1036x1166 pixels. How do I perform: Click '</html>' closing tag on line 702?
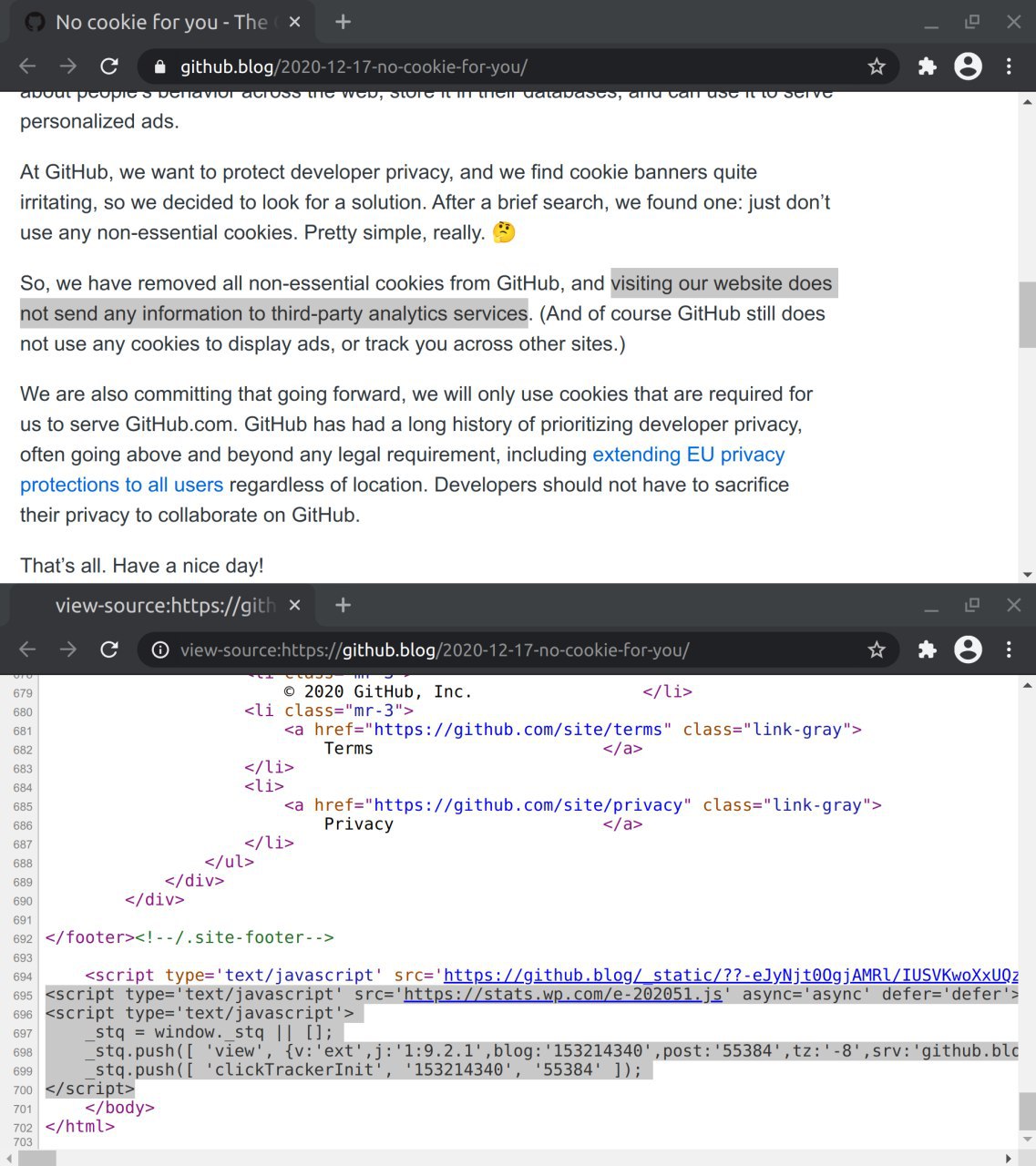[80, 1126]
